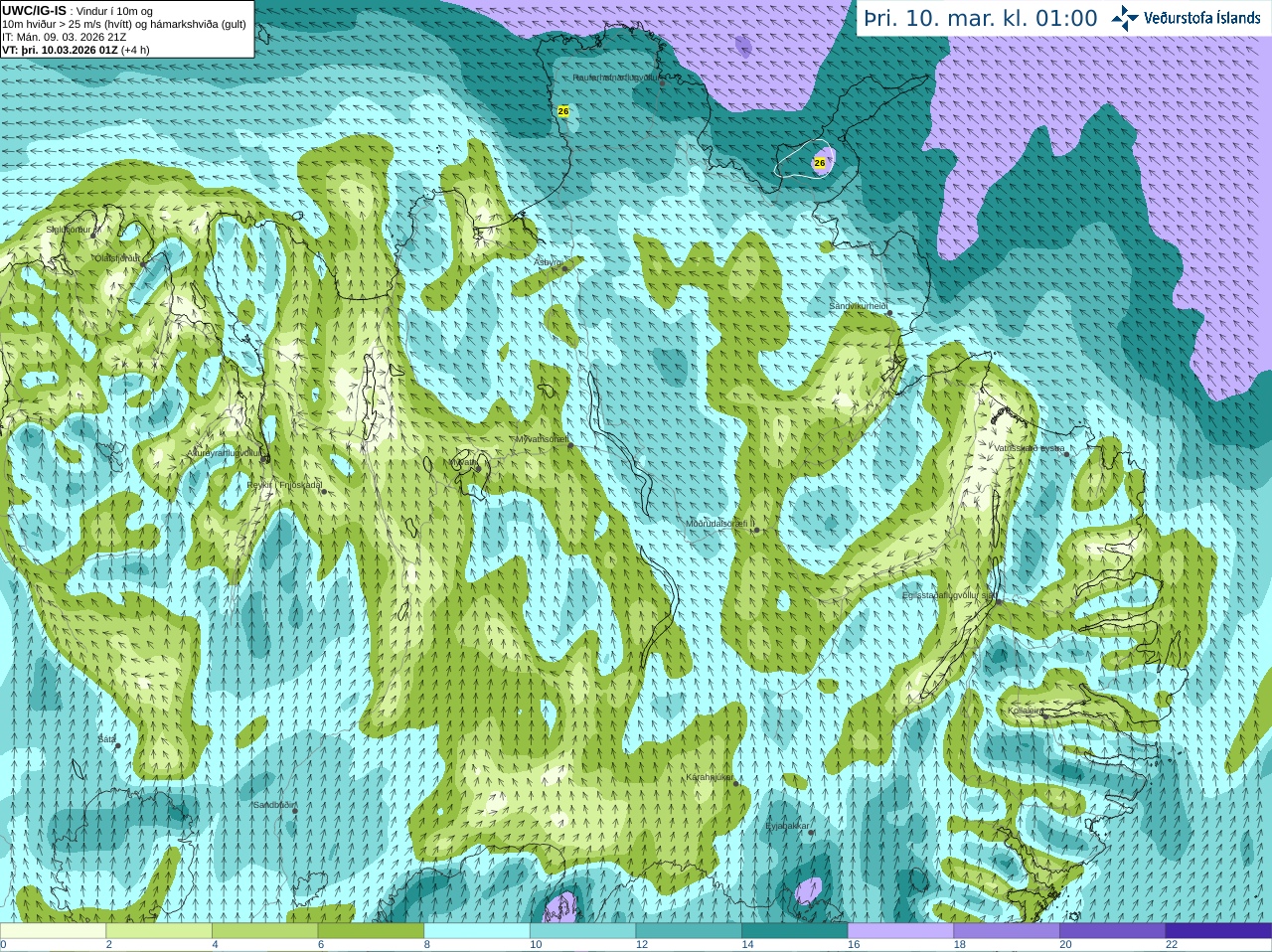This screenshot has height=952, width=1272.
Task: Click the Mývatnsöræfi station label
Action: [x=542, y=438]
